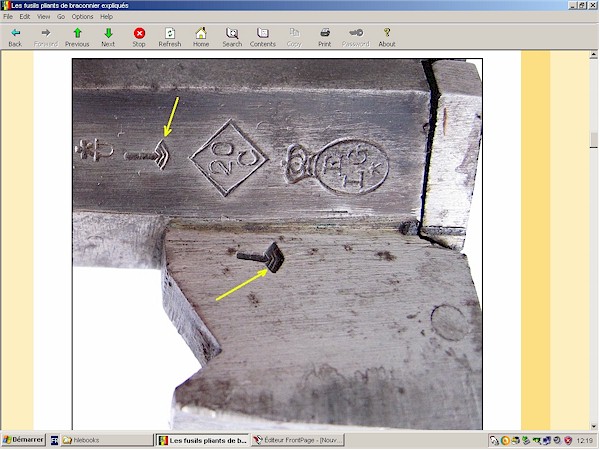Click the Password key icon
The width and height of the screenshot is (600, 450).
click(x=356, y=33)
